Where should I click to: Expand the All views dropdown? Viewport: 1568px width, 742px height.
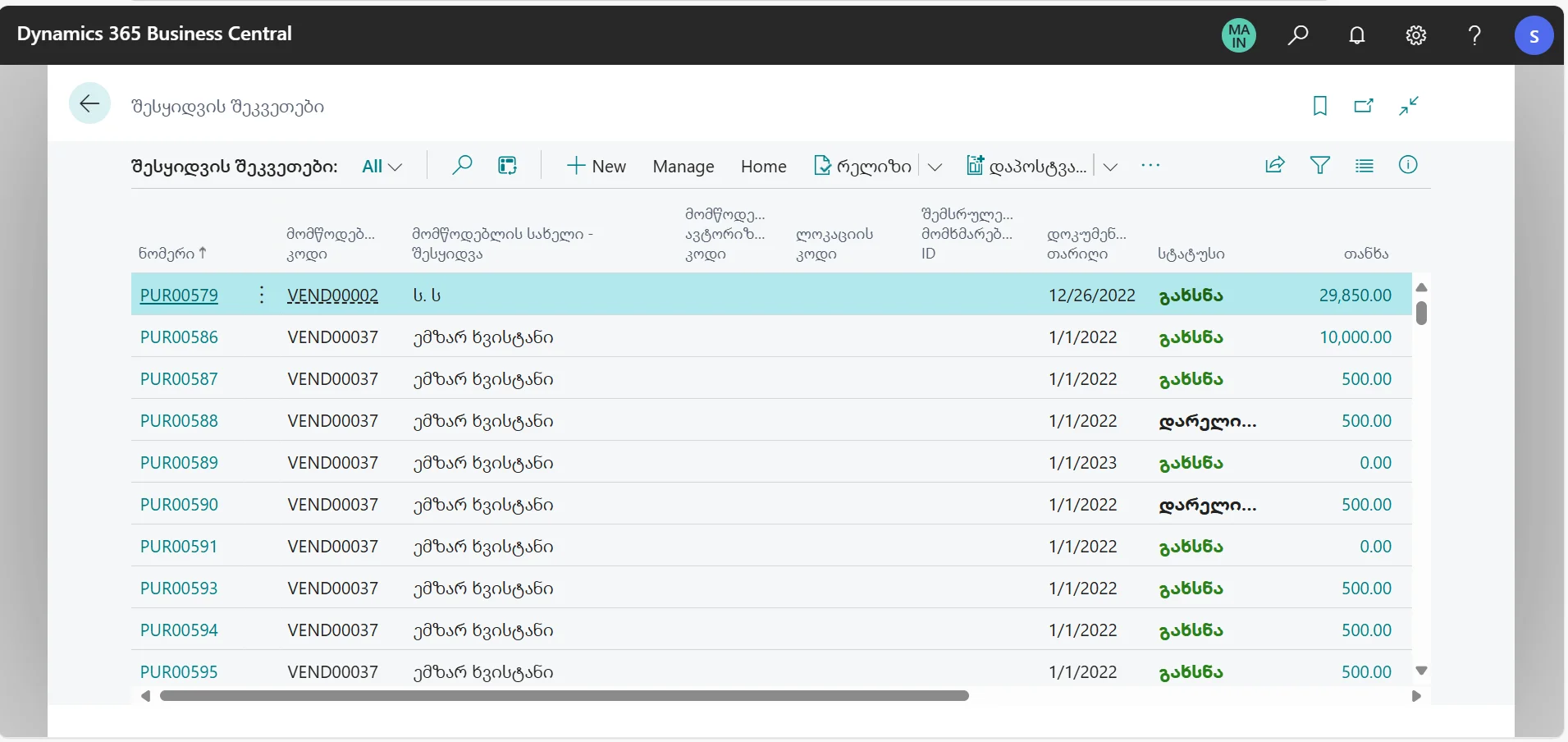click(x=382, y=167)
